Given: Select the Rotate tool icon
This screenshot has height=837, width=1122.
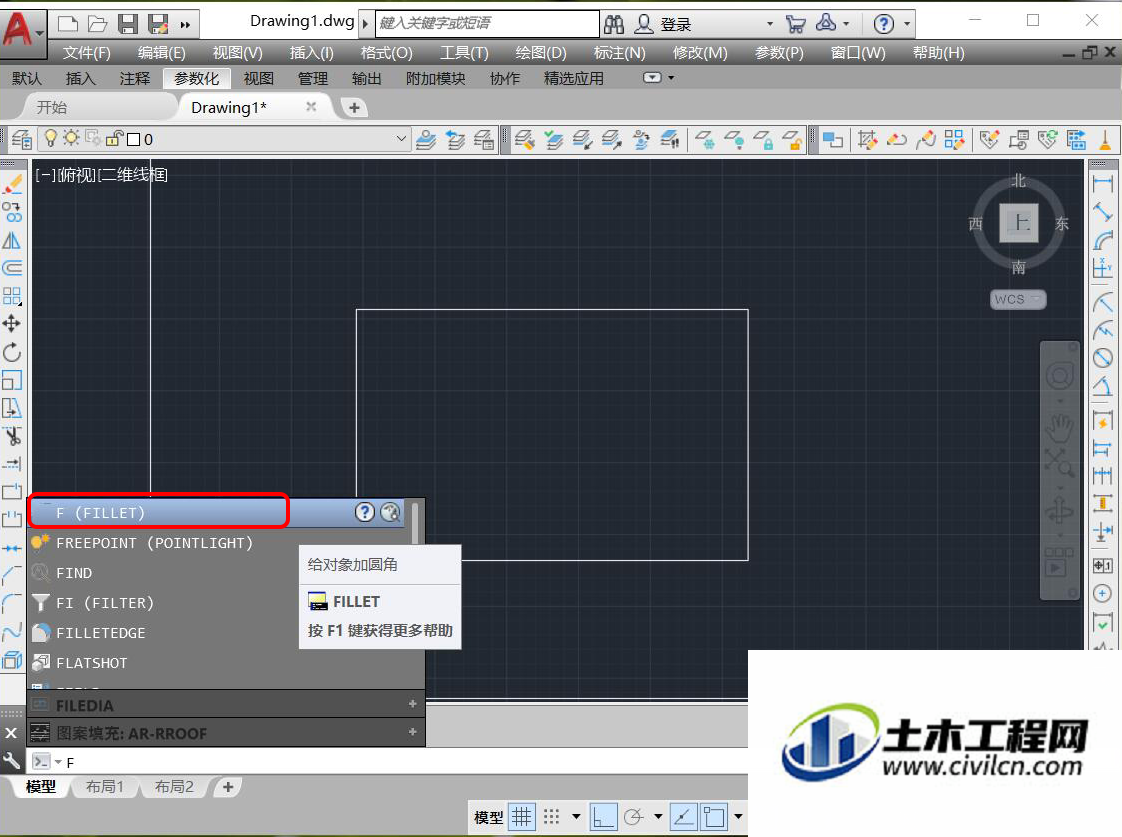Looking at the screenshot, I should [x=11, y=352].
